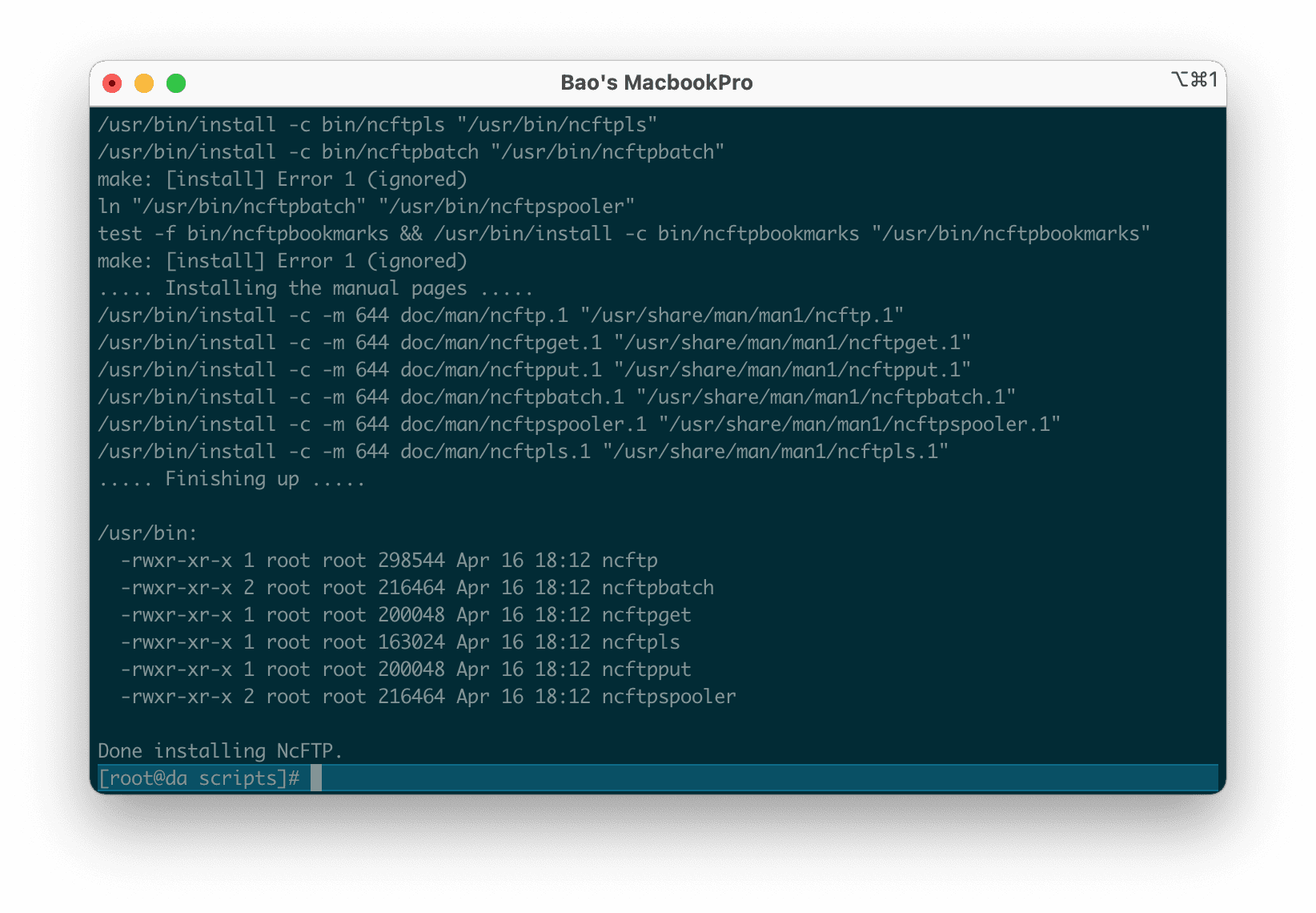1316x913 pixels.
Task: Click the ln ncftpspooler symlink command line
Action: pyautogui.click(x=364, y=206)
